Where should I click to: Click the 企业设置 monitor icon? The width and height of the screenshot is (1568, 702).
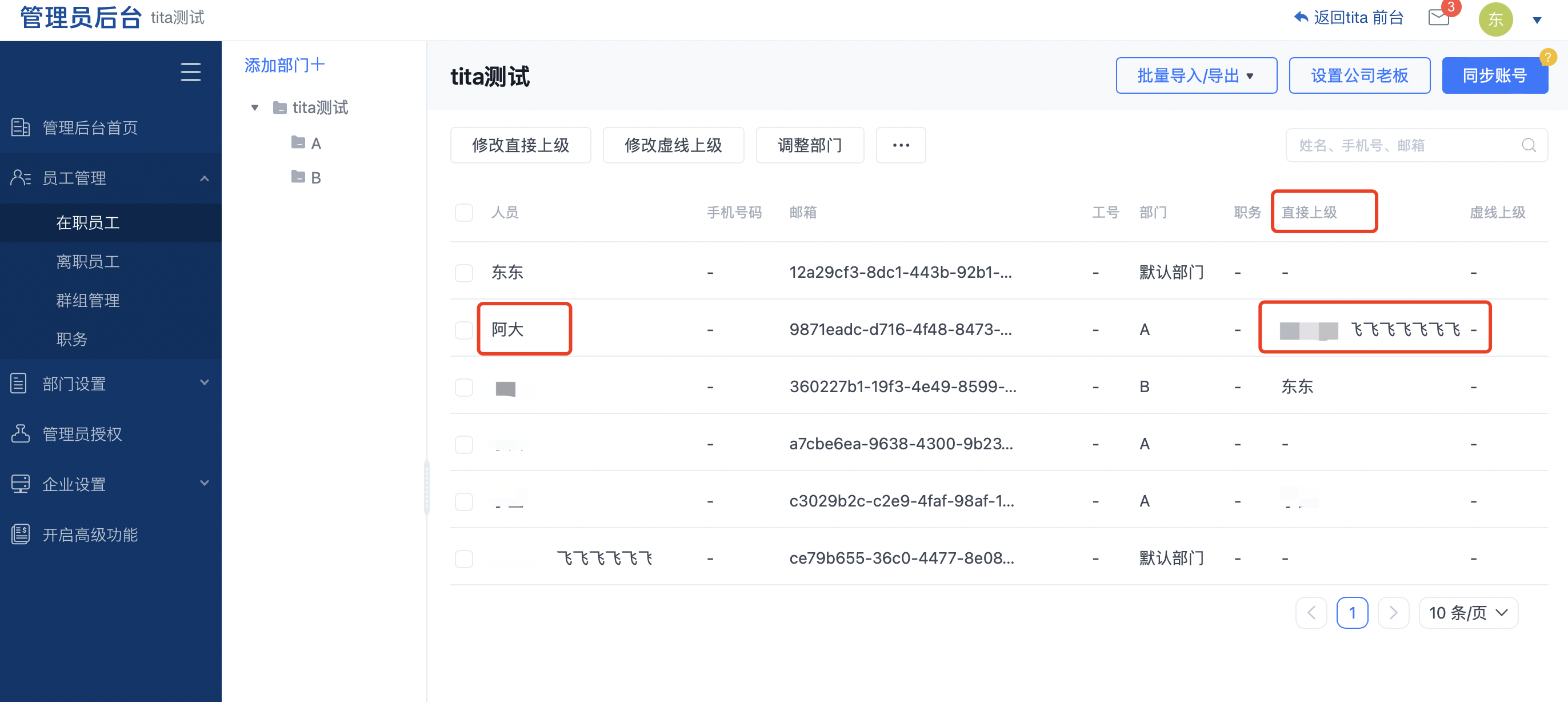pyautogui.click(x=20, y=484)
